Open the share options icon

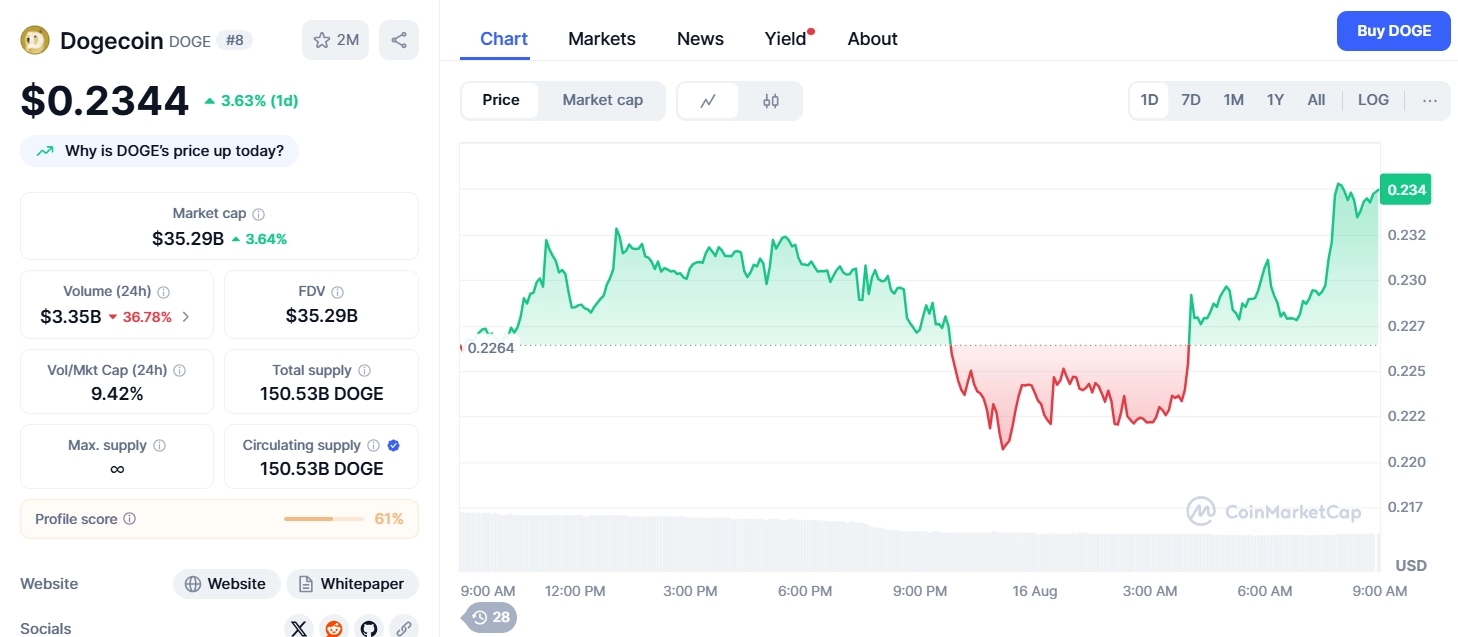[x=399, y=39]
